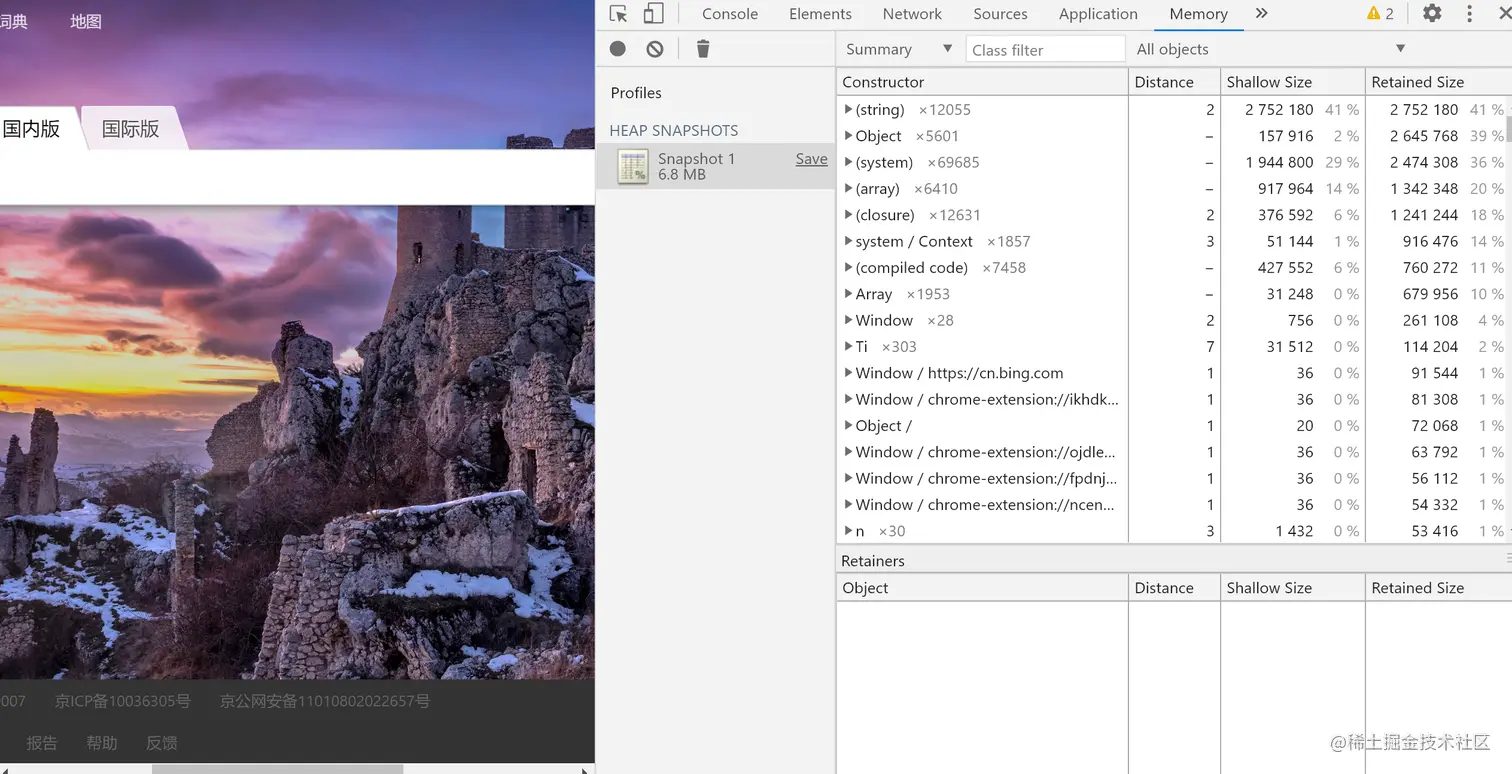Expand the Array ×1953 row

tap(848, 294)
